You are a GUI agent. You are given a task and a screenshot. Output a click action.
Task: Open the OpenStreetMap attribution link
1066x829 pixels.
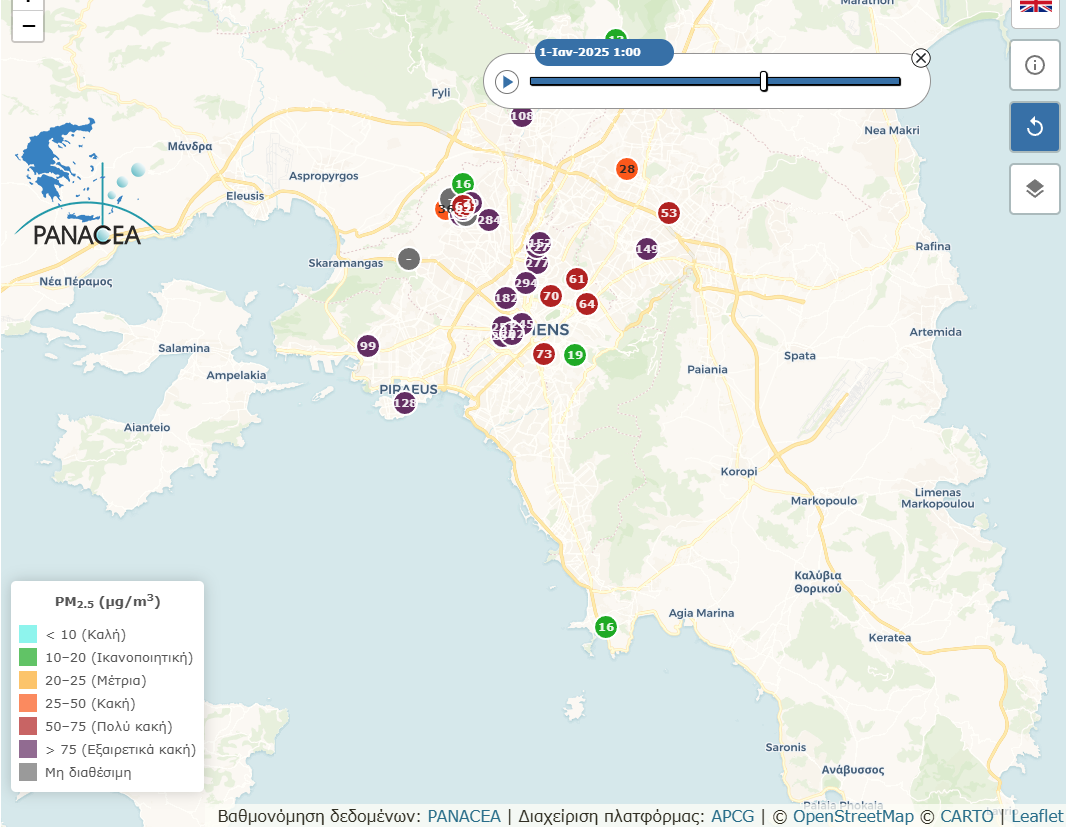click(853, 816)
